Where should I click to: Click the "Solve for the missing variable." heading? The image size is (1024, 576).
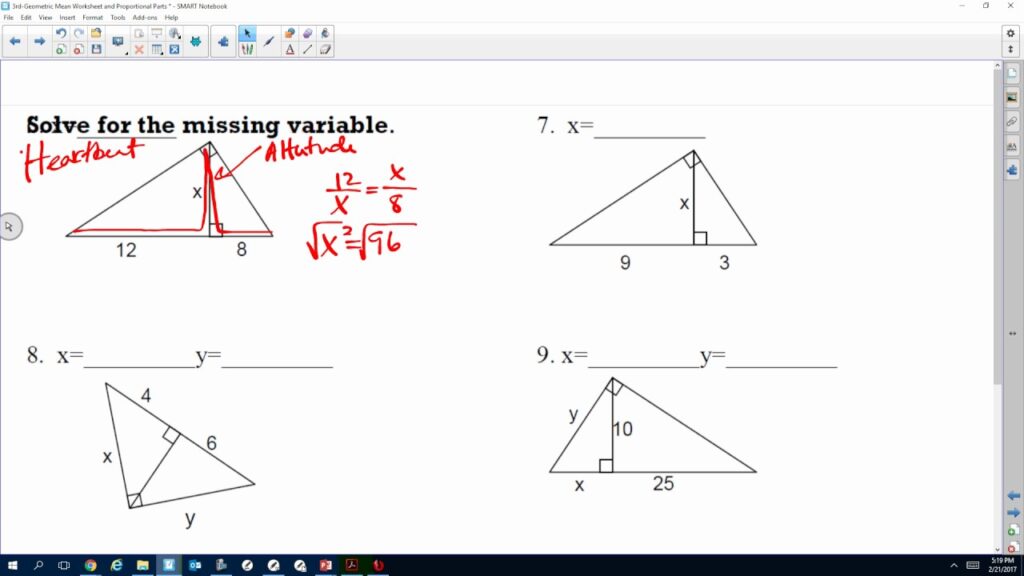tap(210, 125)
